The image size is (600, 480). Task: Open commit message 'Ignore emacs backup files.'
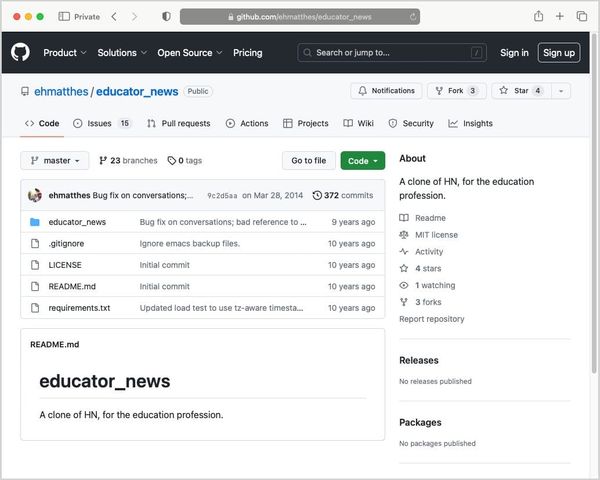point(190,243)
